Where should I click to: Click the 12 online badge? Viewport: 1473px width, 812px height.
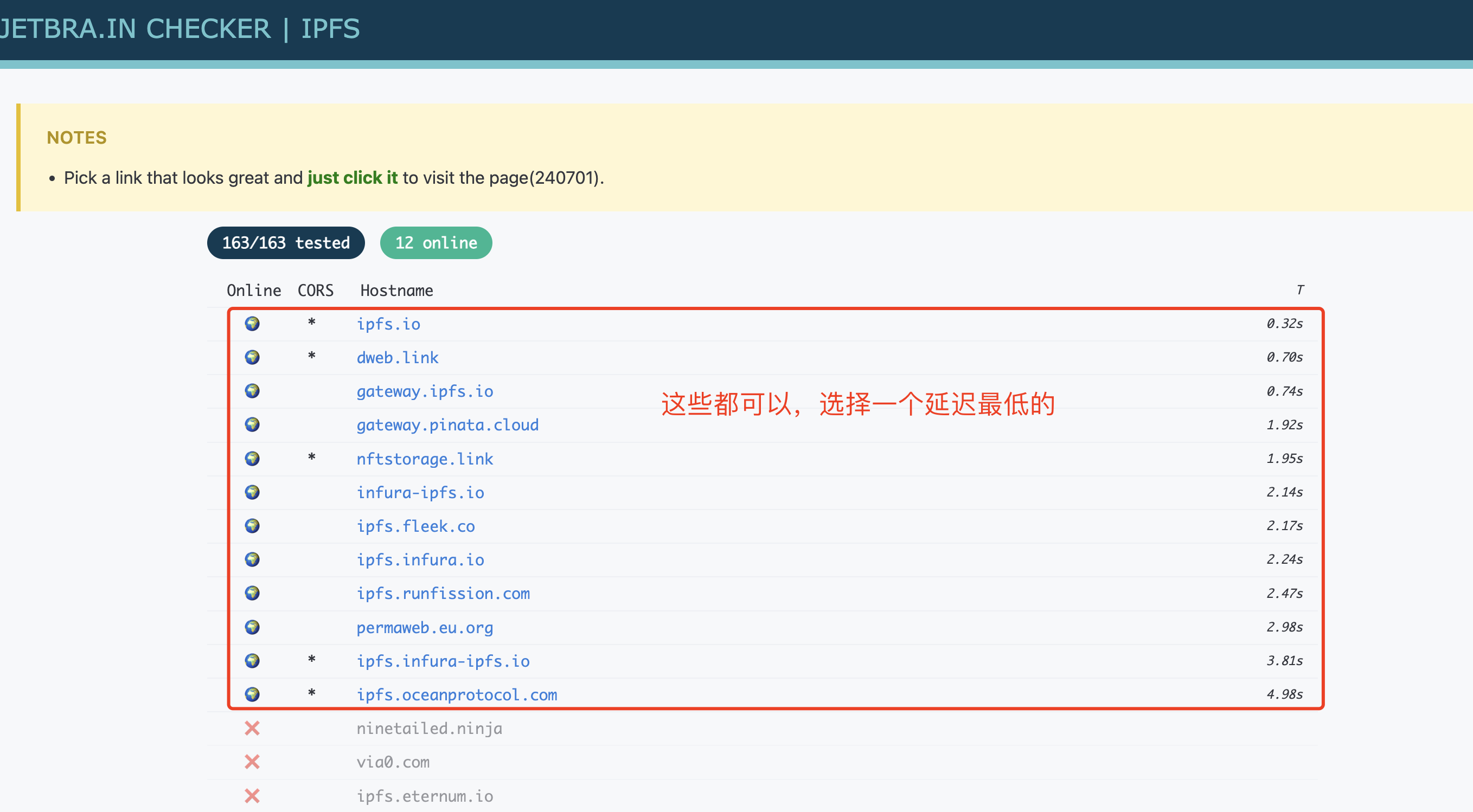[436, 243]
